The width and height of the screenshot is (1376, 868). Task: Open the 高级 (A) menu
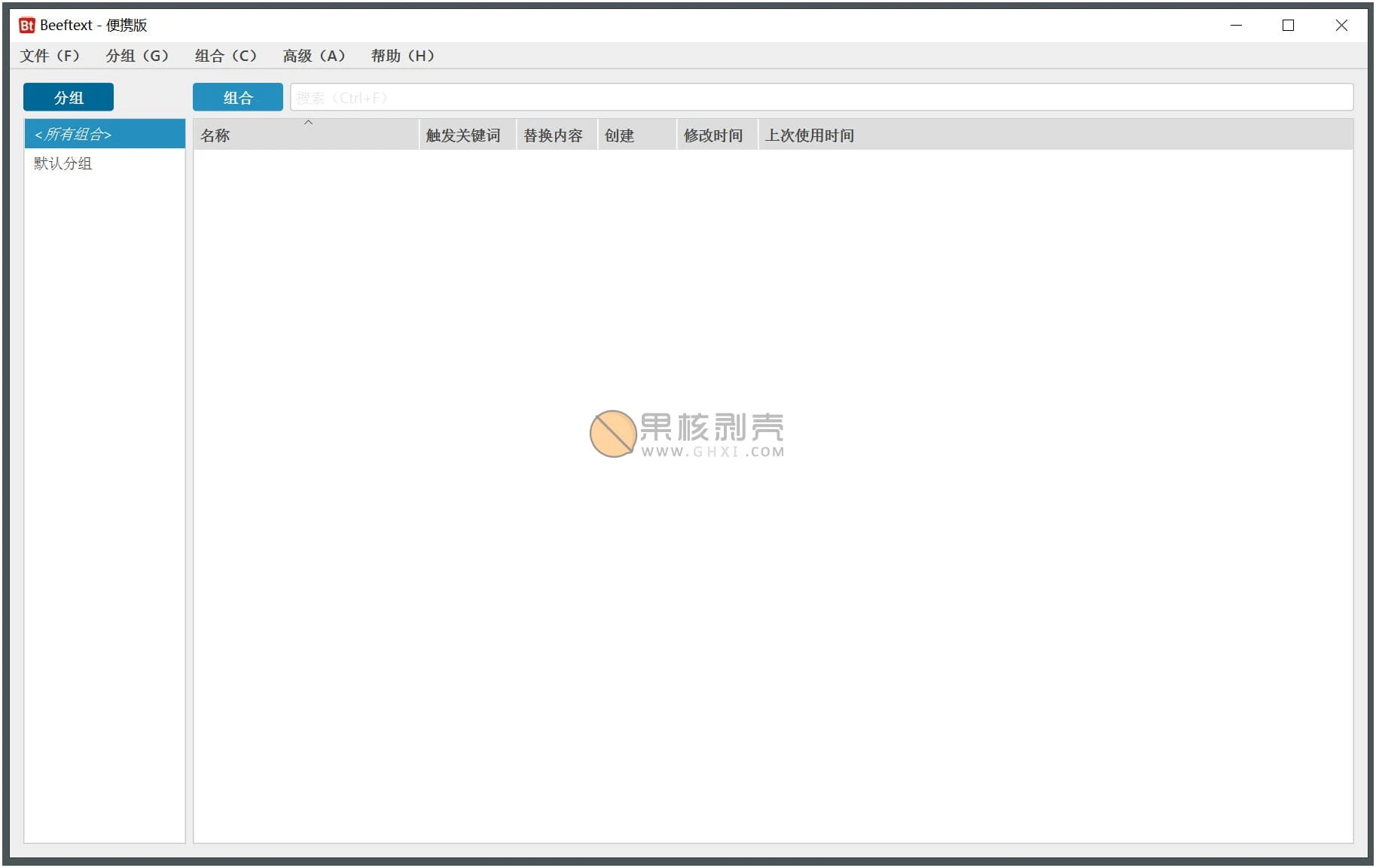click(314, 56)
